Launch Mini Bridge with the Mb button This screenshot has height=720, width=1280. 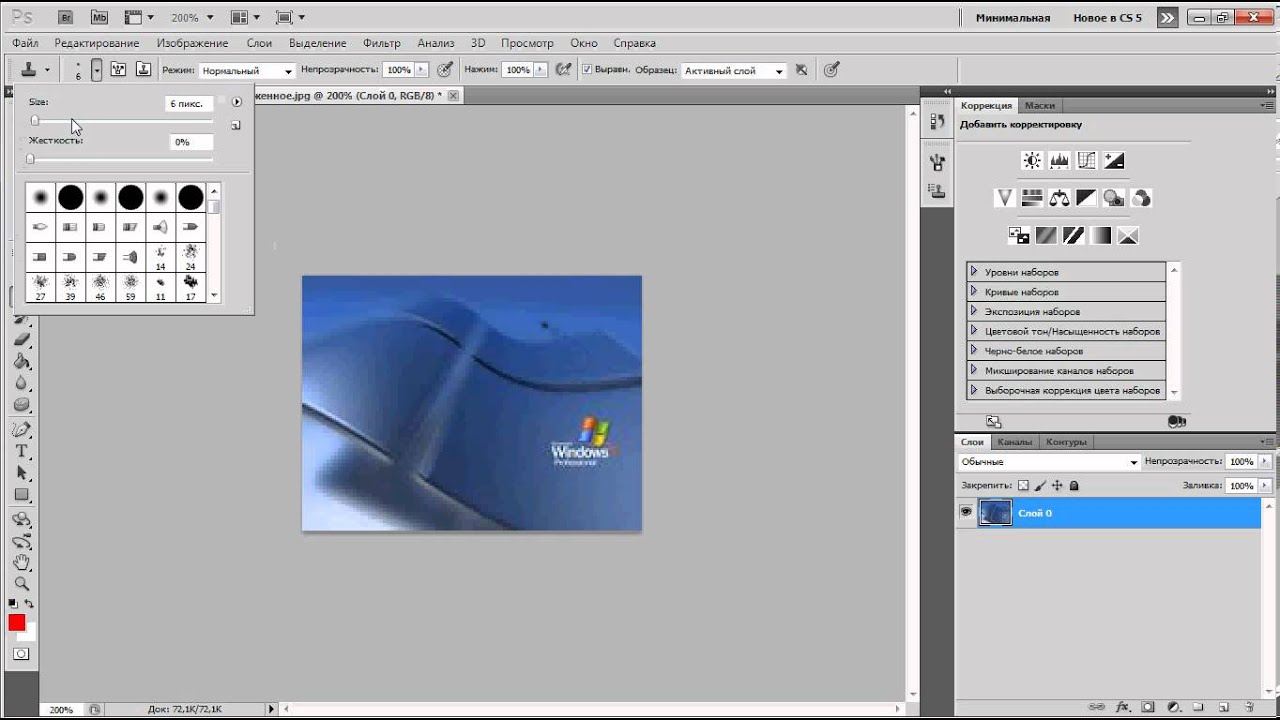(99, 17)
